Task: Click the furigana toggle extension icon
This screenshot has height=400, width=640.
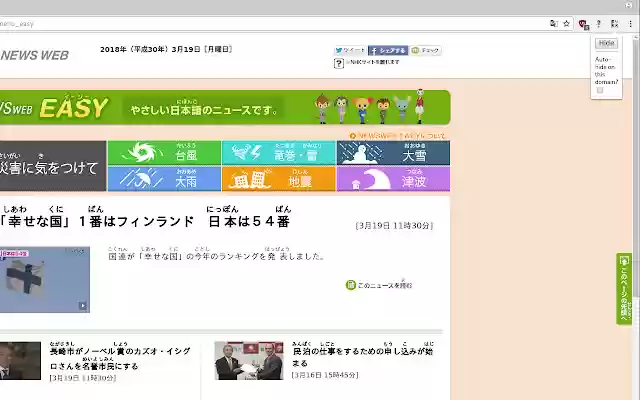Action: coord(614,24)
